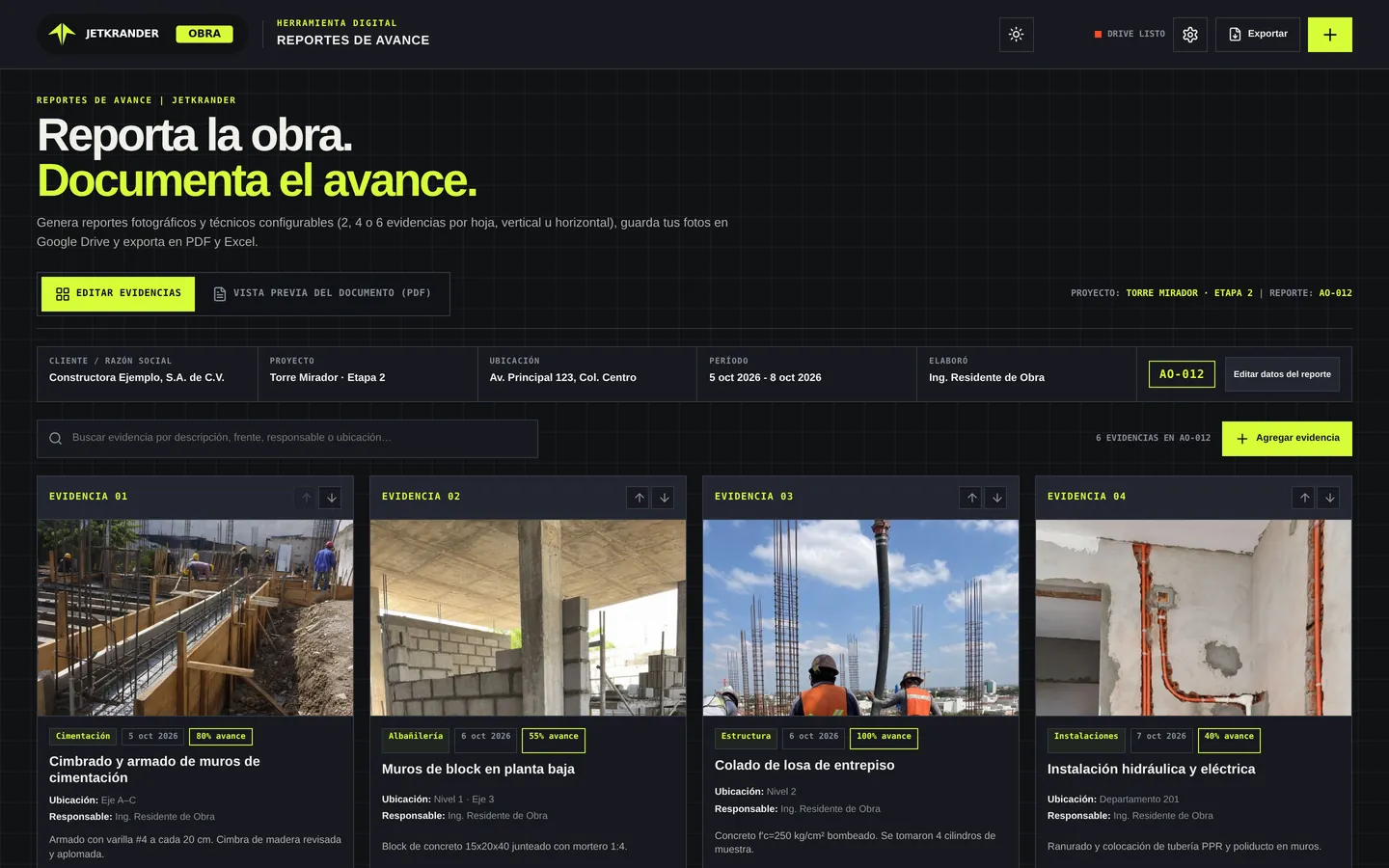Click the period 5 oct 2026 - 8 oct 2026

(765, 378)
